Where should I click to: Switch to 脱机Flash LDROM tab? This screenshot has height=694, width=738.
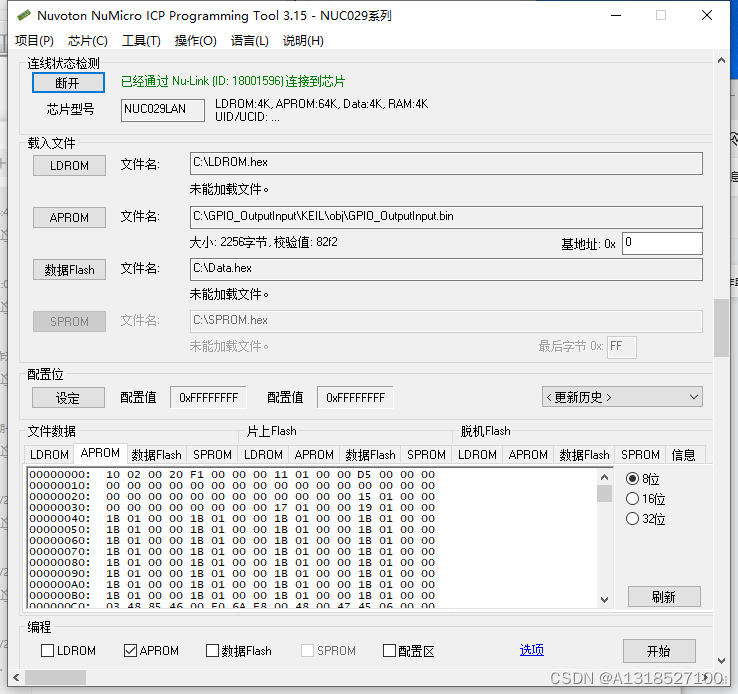coord(477,455)
